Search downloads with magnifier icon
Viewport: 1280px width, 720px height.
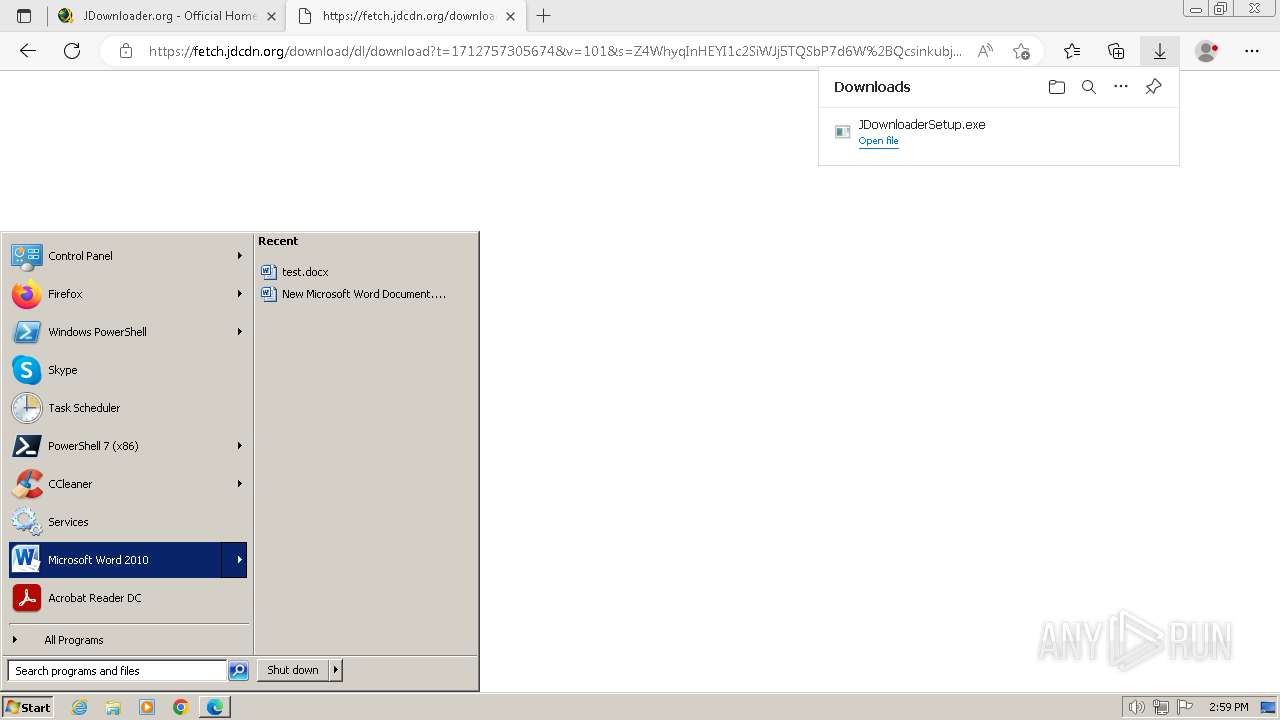pyautogui.click(x=1089, y=87)
